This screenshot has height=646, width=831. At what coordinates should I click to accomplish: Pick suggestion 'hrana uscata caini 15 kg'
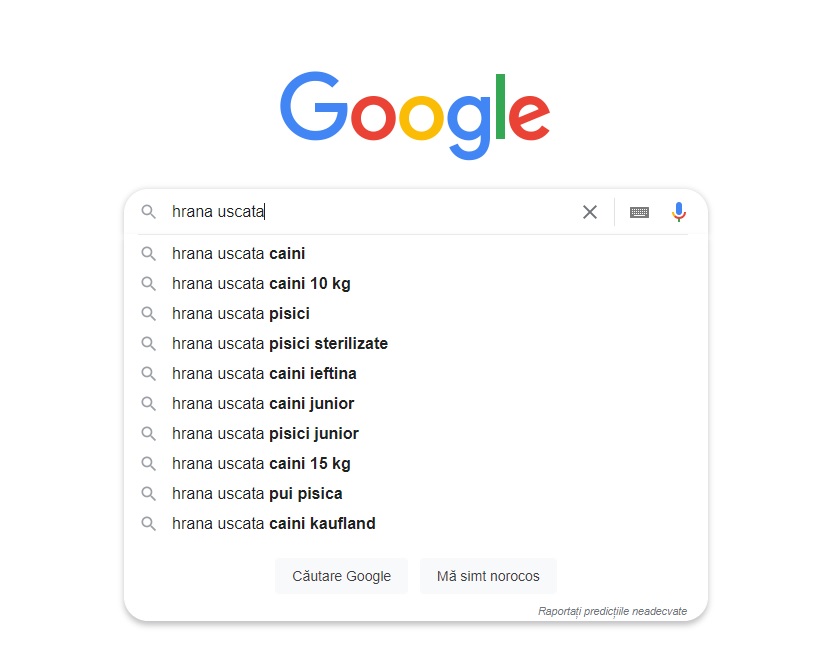261,464
